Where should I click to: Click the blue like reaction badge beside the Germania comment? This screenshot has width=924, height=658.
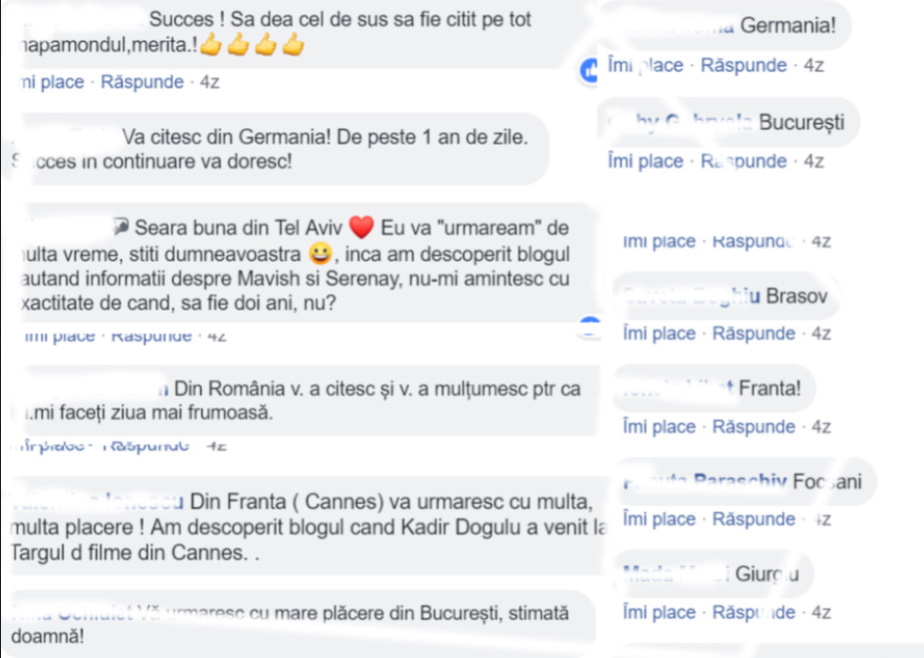coord(592,70)
